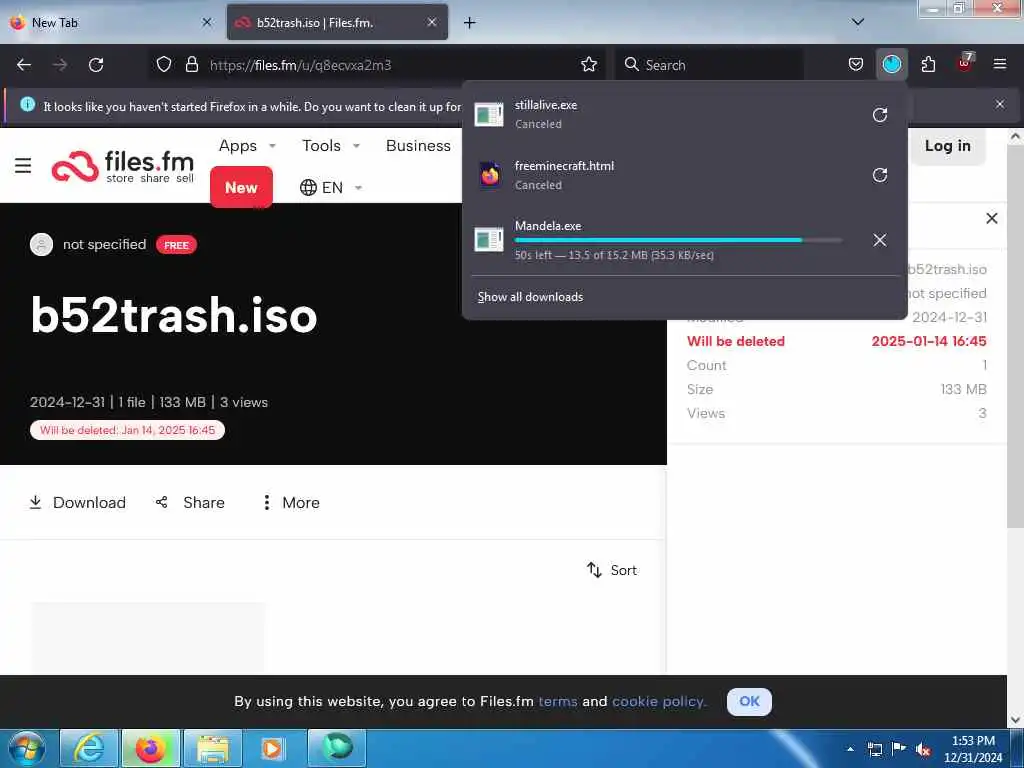Close the New Tab tab
Viewport: 1024px width, 768px height.
[x=206, y=22]
